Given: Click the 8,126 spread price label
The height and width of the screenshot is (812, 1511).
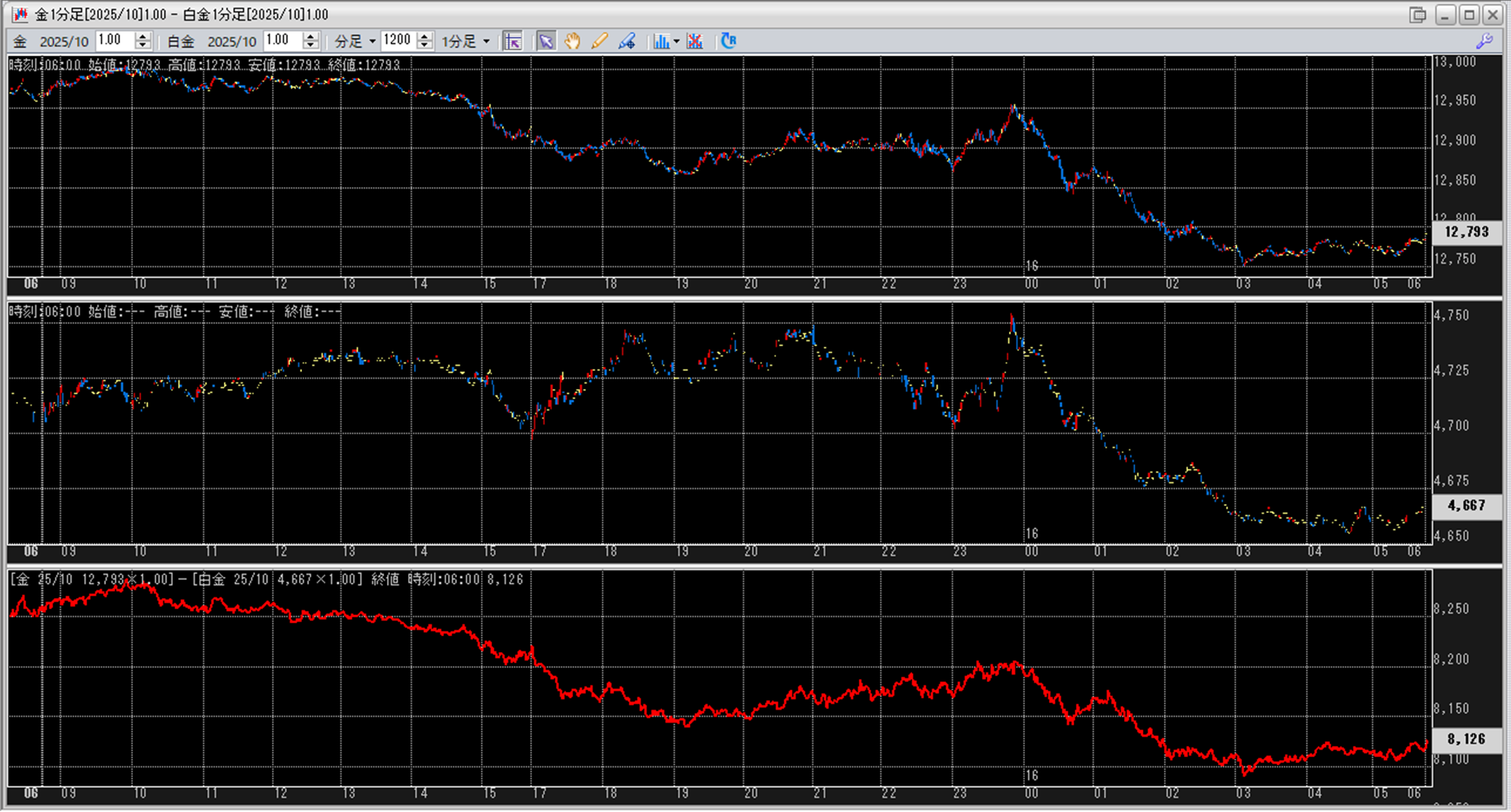Looking at the screenshot, I should point(1466,739).
